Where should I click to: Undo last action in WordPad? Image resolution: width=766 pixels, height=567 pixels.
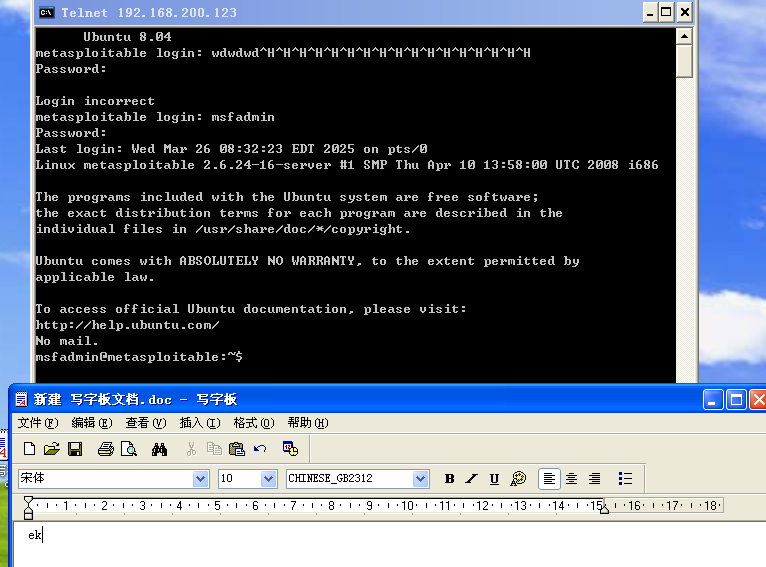[x=260, y=449]
